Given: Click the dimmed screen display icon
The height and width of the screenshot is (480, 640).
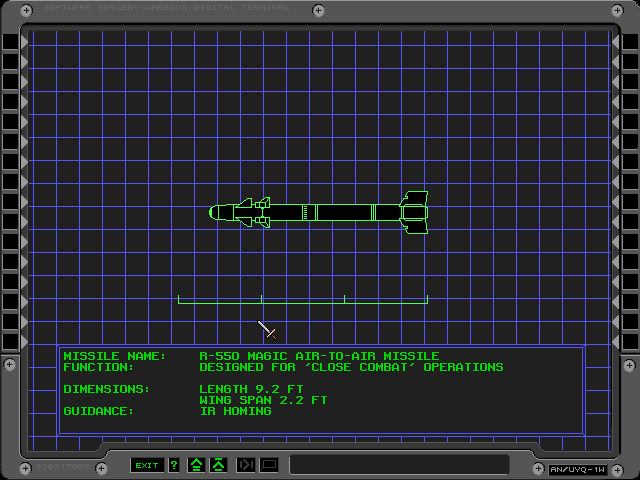Looking at the screenshot, I should [269, 465].
